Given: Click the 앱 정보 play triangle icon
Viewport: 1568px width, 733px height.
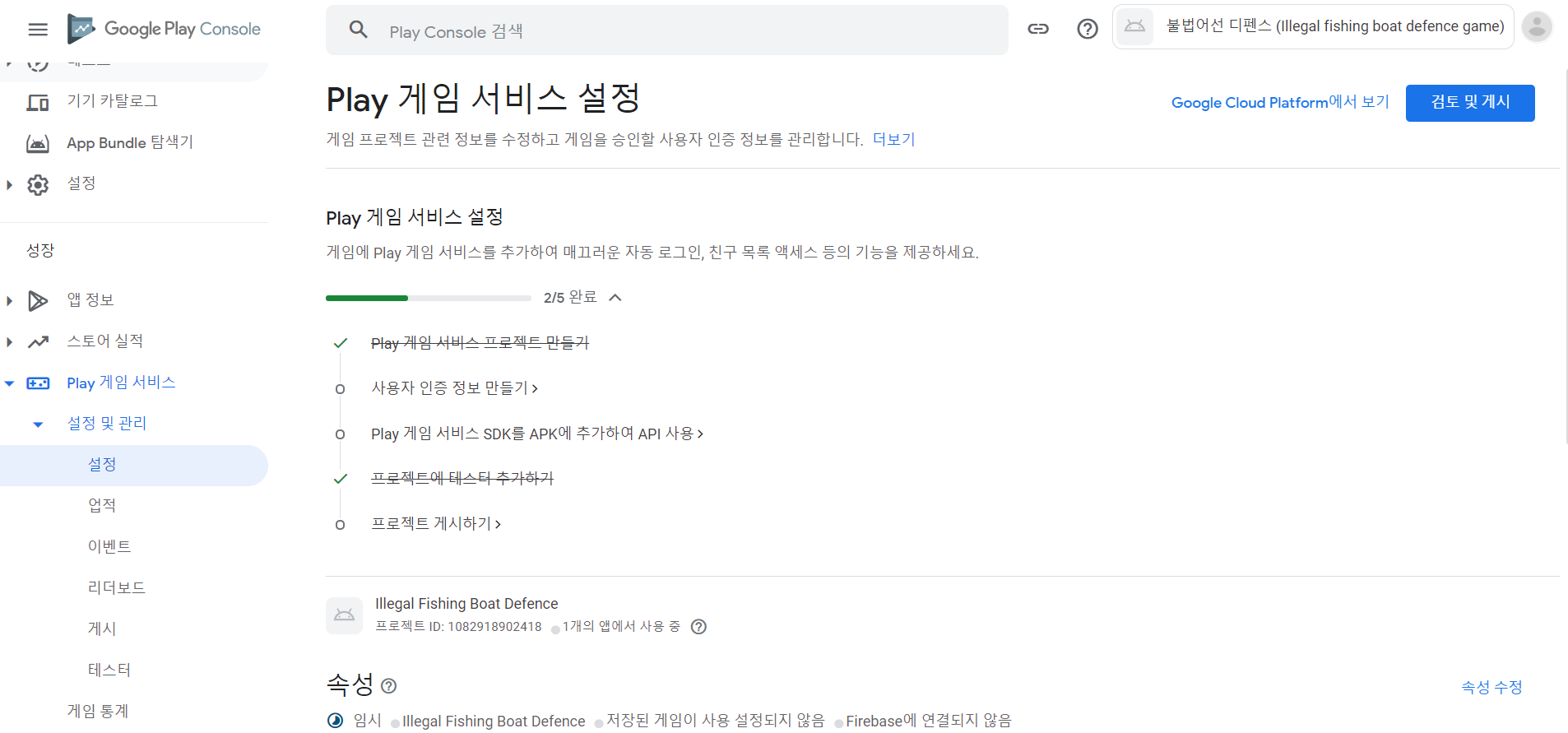Looking at the screenshot, I should [x=38, y=300].
